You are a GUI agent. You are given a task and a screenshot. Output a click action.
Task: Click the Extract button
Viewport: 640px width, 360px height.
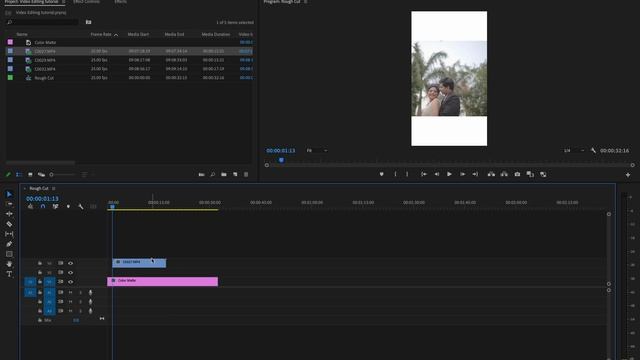coord(504,174)
